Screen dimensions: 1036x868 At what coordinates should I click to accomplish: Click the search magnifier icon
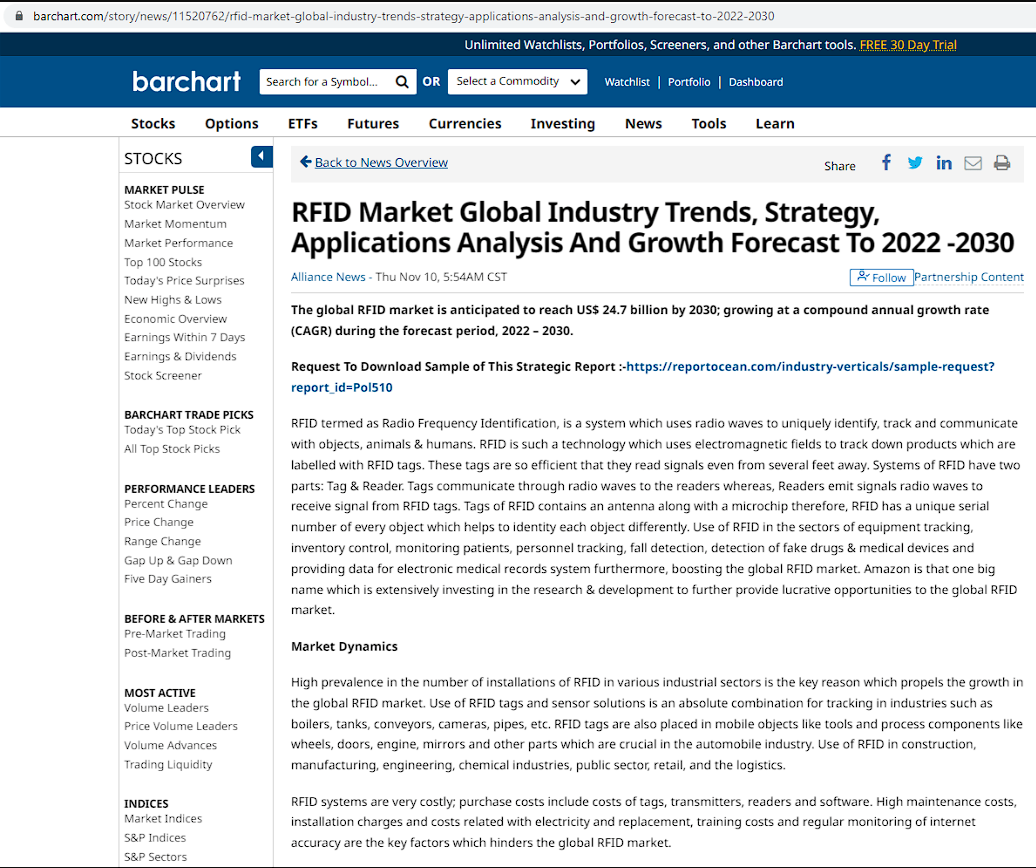point(402,82)
